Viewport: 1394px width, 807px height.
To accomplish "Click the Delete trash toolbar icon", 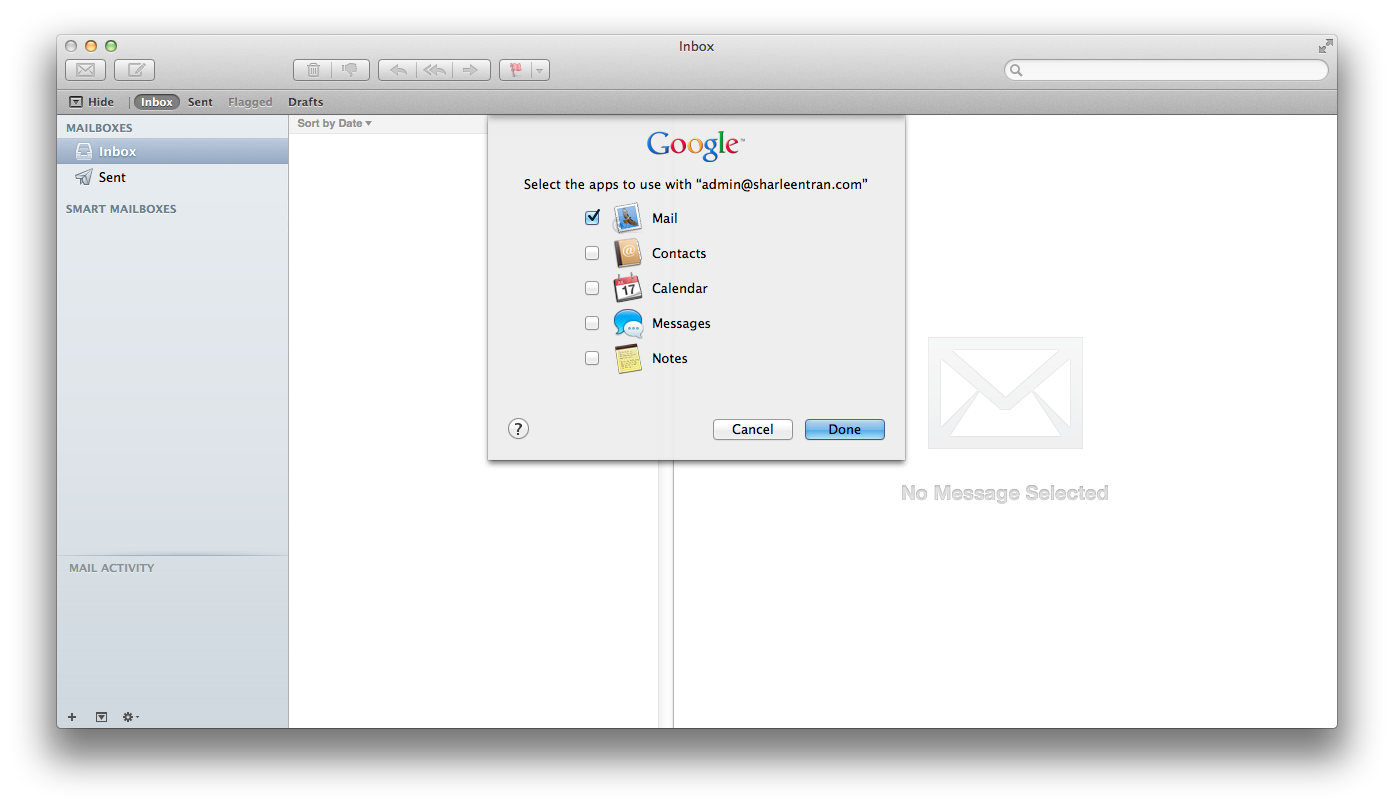I will point(313,70).
